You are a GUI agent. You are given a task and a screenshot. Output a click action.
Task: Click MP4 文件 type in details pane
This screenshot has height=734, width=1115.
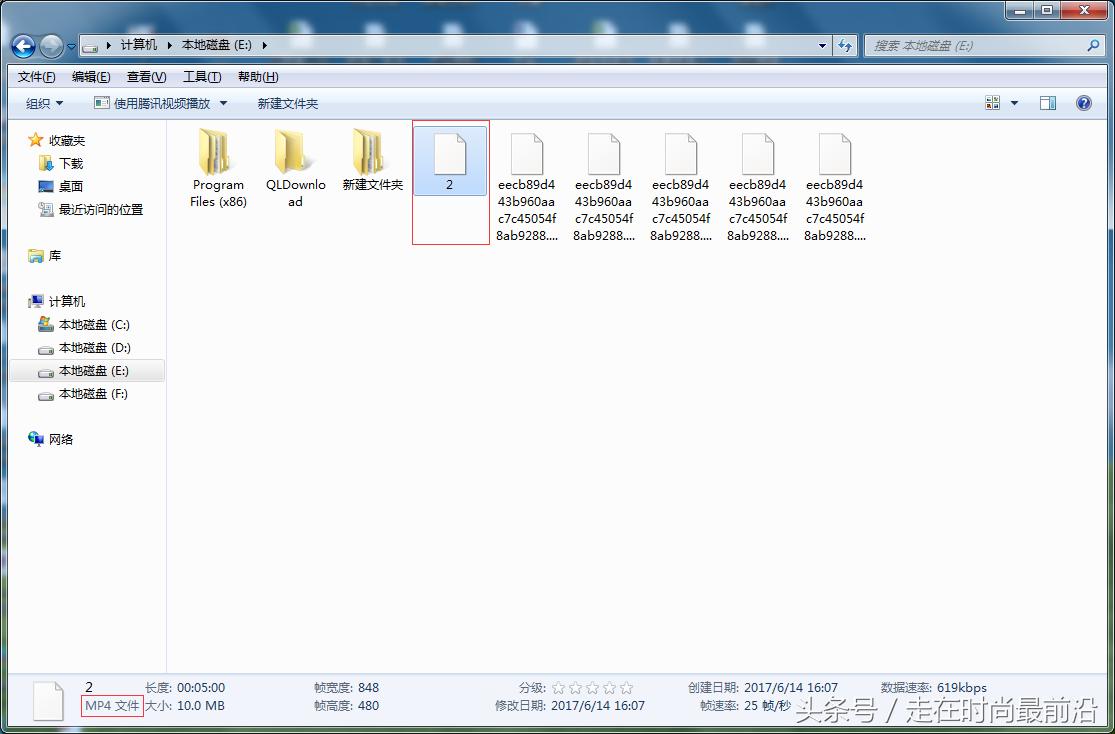[x=112, y=706]
